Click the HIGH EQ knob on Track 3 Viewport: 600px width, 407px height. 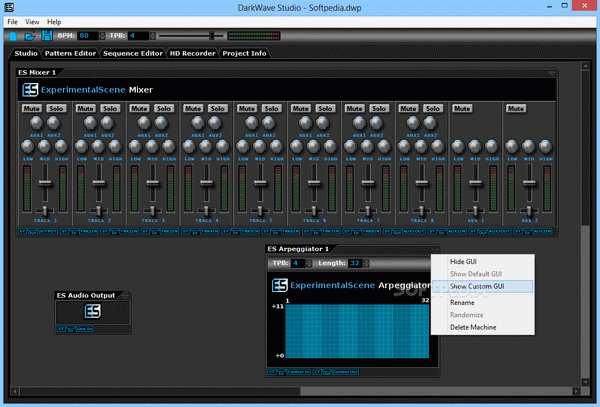[169, 146]
